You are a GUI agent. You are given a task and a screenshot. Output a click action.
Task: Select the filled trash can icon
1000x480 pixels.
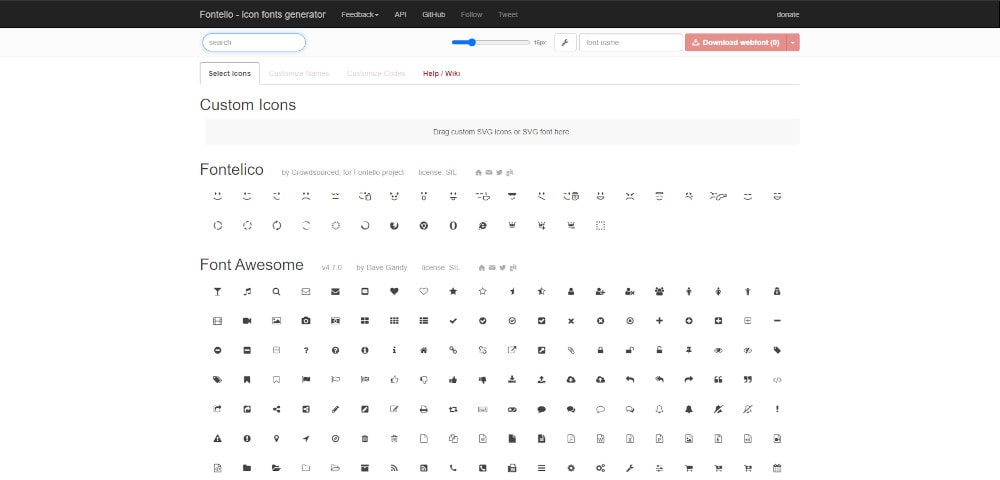click(365, 439)
